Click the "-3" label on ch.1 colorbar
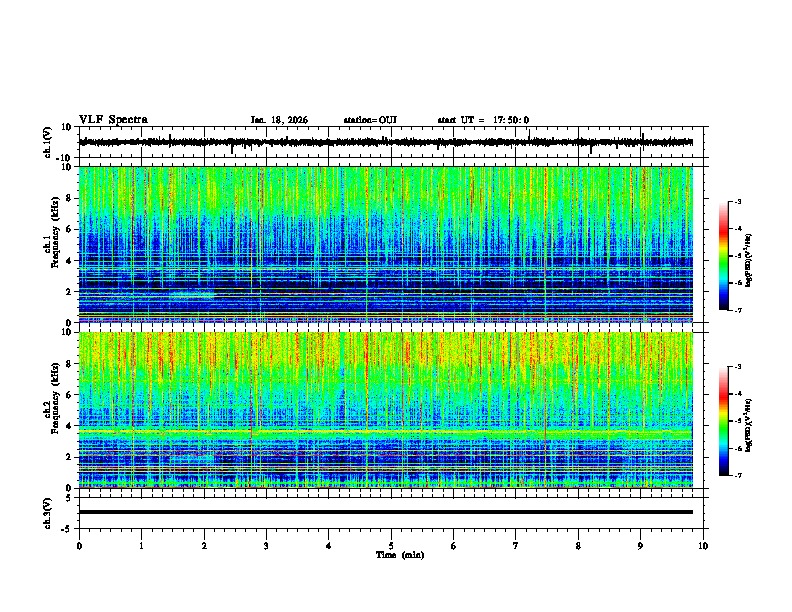Screen dimensions: 792x612 737,201
